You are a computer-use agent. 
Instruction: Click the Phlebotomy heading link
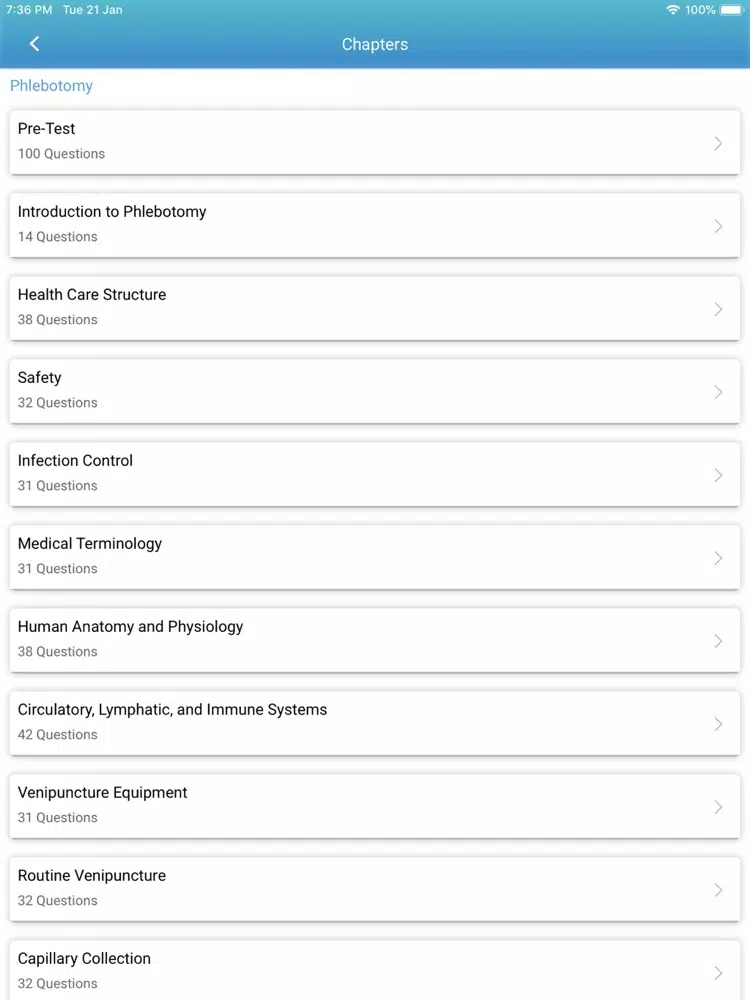51,85
